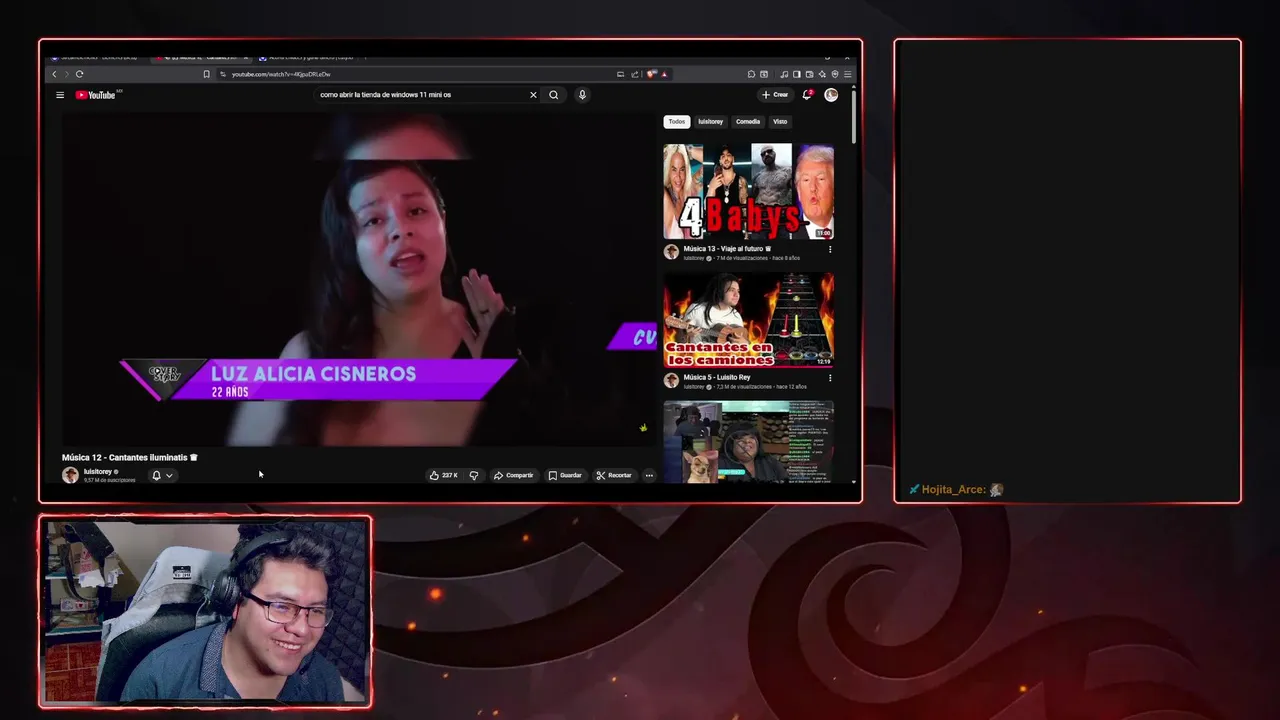Open the Brave Shields lion icon

652,74
